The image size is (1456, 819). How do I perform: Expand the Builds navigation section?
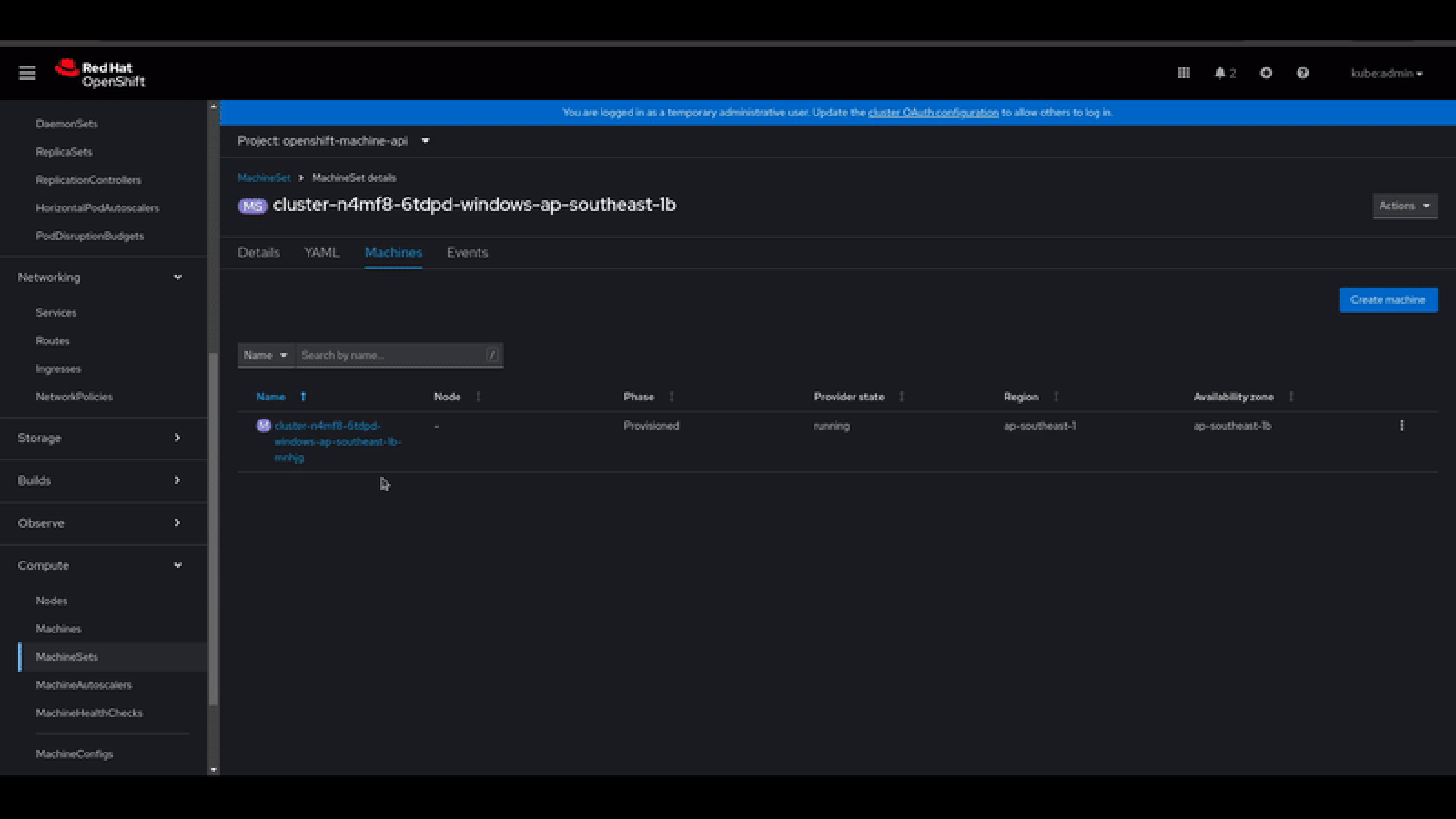click(x=100, y=480)
